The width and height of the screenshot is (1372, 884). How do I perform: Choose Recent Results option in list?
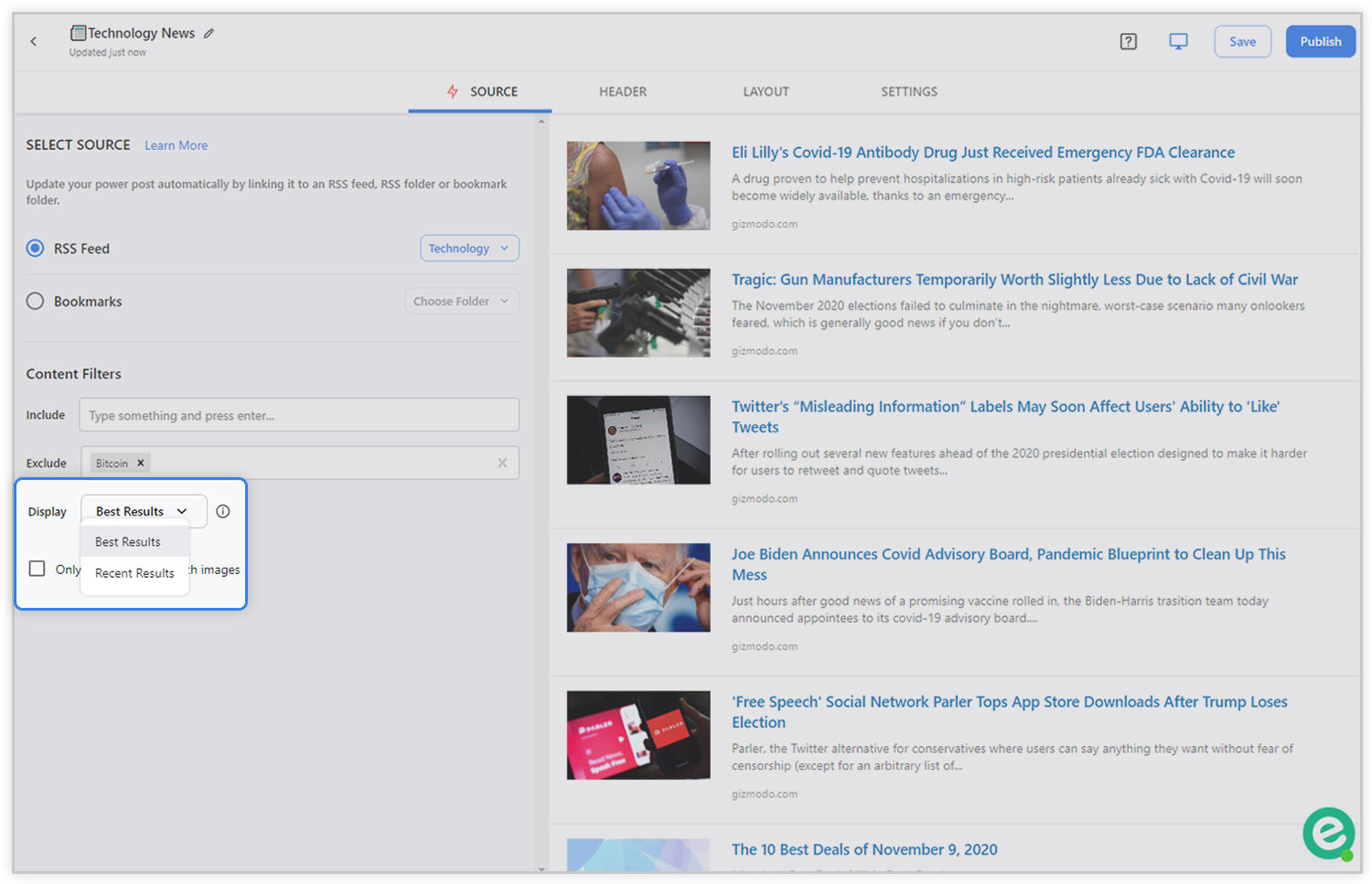click(134, 573)
